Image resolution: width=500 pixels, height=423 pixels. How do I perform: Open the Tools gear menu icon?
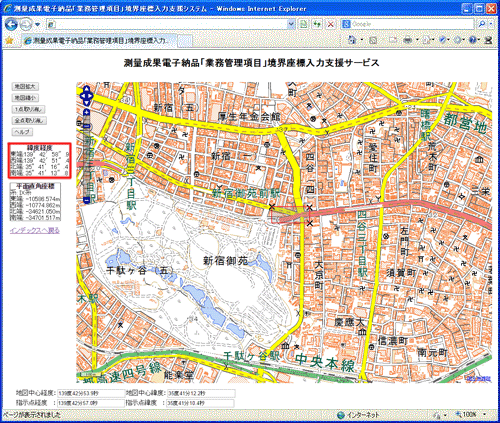click(x=458, y=40)
